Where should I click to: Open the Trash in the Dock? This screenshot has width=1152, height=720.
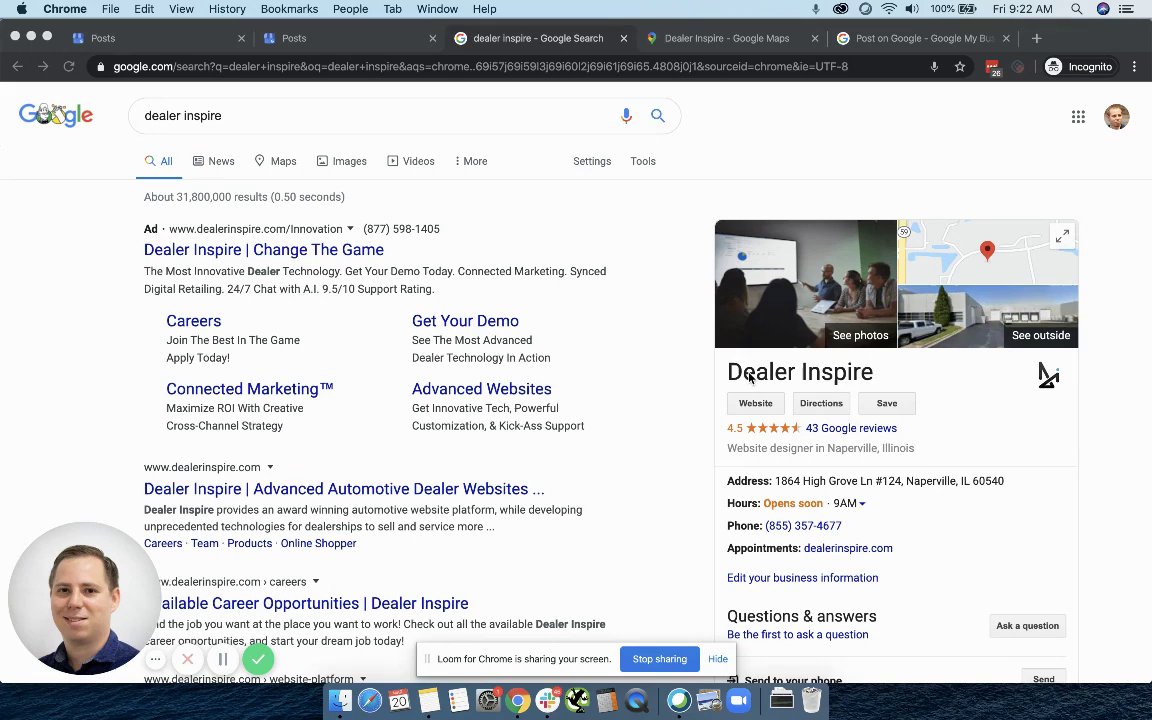pyautogui.click(x=811, y=701)
